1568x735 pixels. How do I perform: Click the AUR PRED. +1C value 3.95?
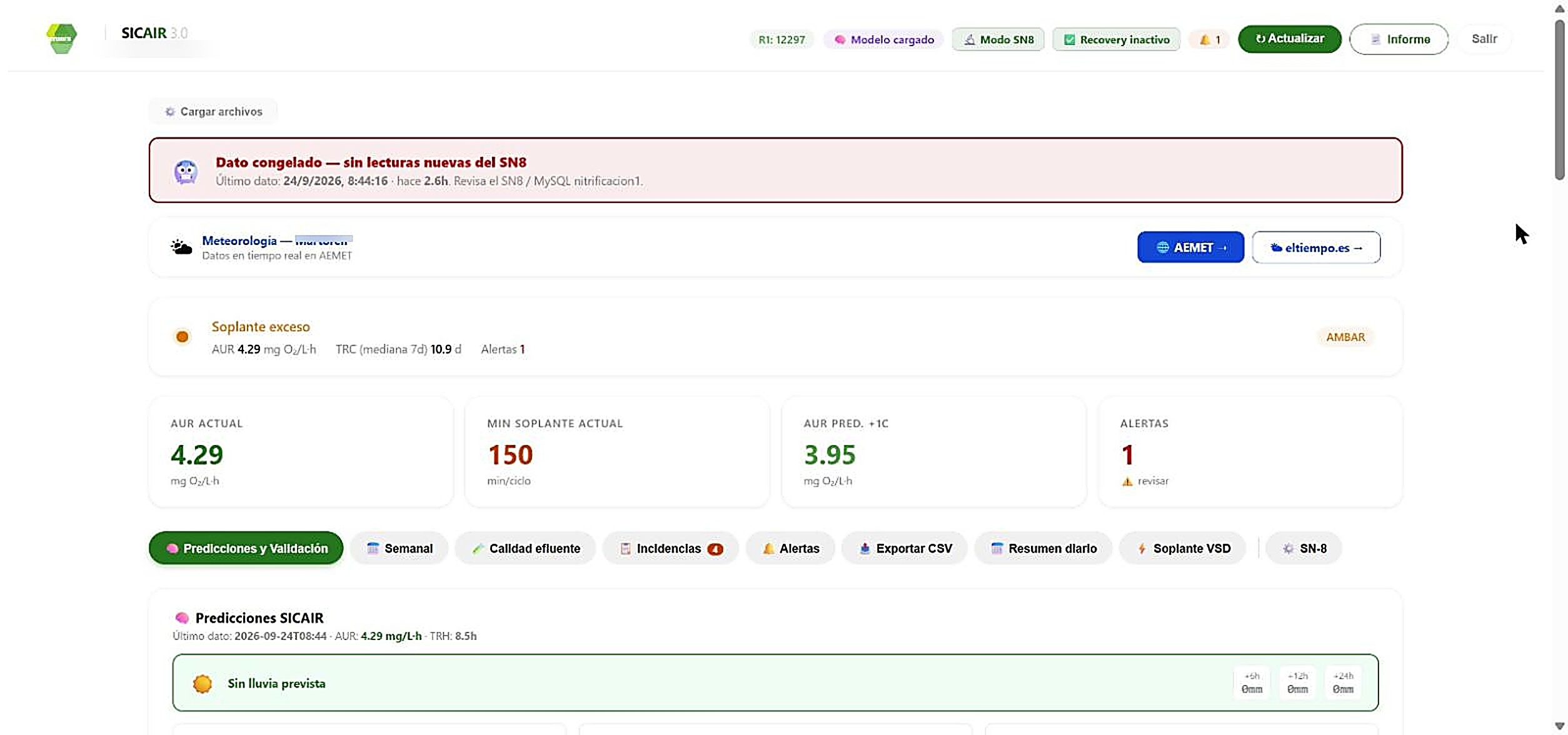tap(830, 454)
